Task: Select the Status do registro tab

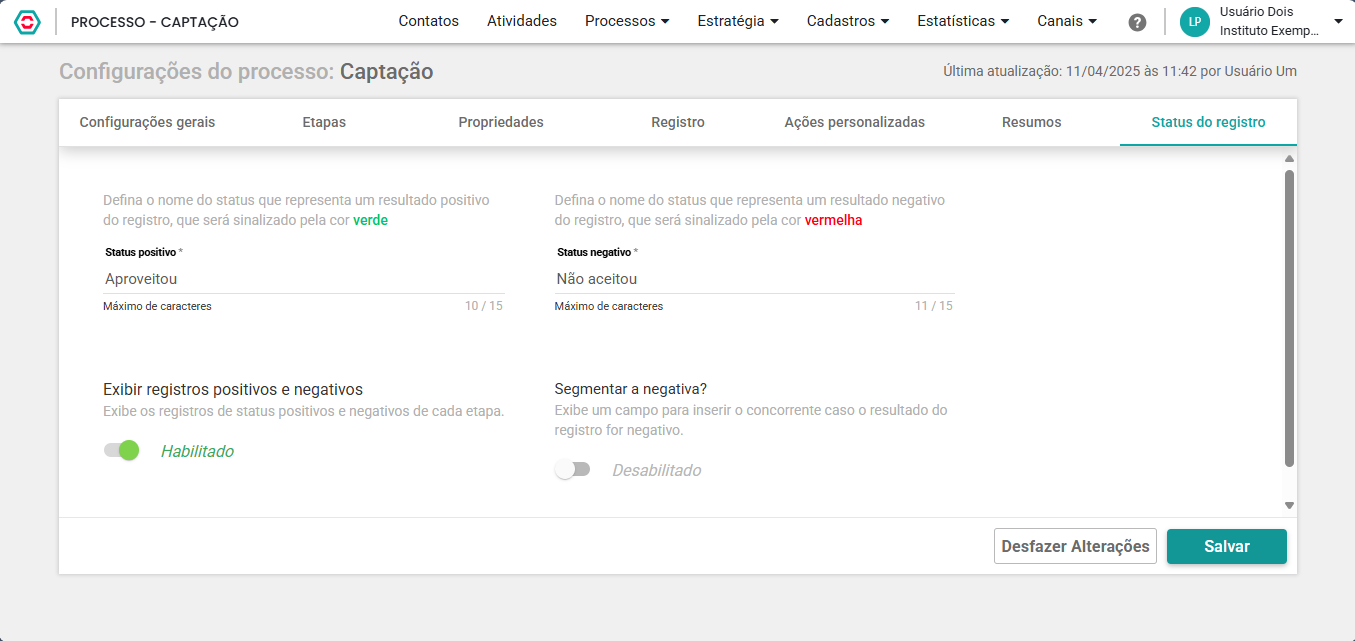Action: click(x=1208, y=122)
